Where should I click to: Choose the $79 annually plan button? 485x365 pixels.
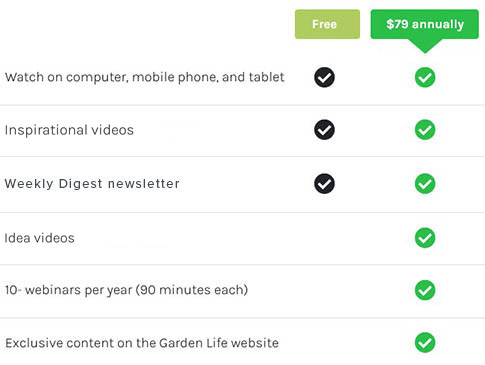(x=425, y=24)
